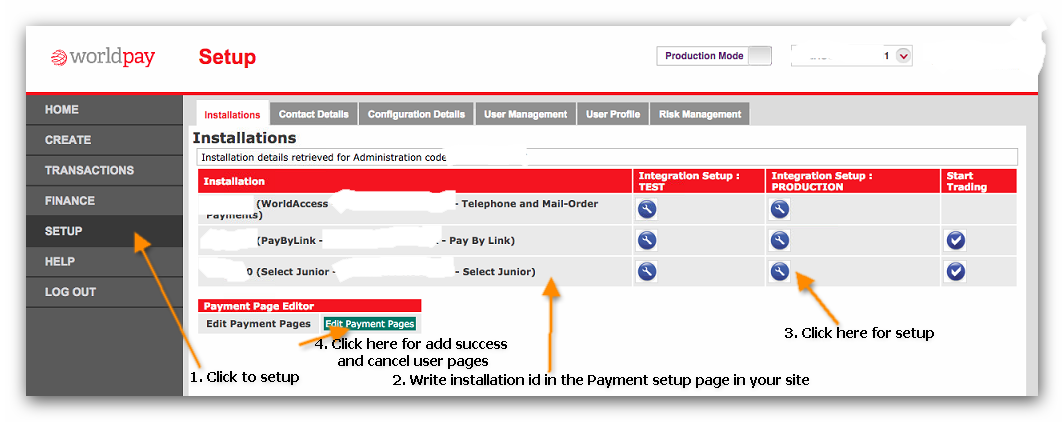Open TEST integration setup for WorldAccess installation
The height and width of the screenshot is (422, 1064).
click(x=646, y=210)
